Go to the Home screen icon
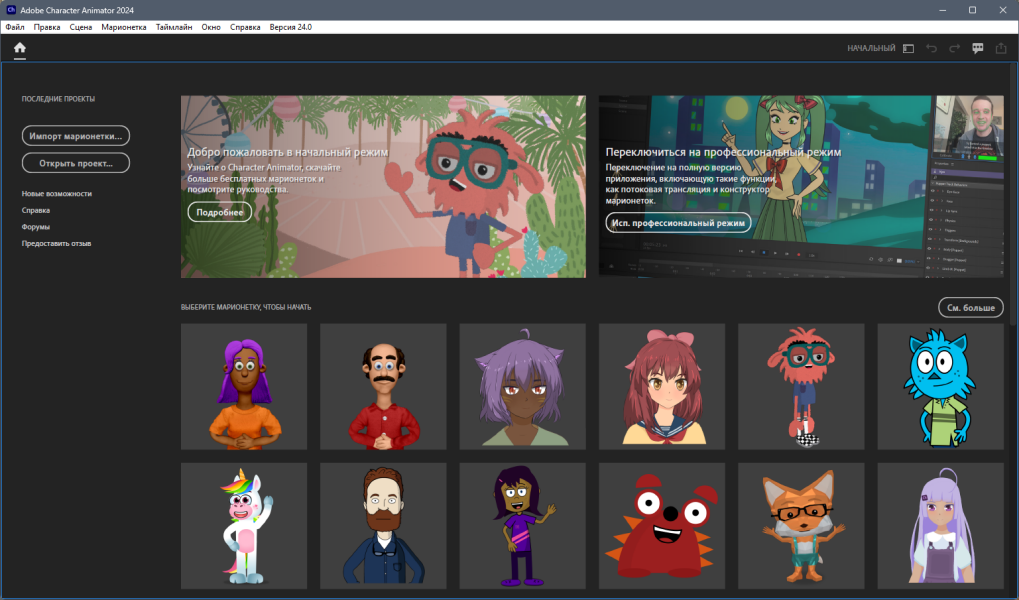The image size is (1019, 600). [20, 47]
